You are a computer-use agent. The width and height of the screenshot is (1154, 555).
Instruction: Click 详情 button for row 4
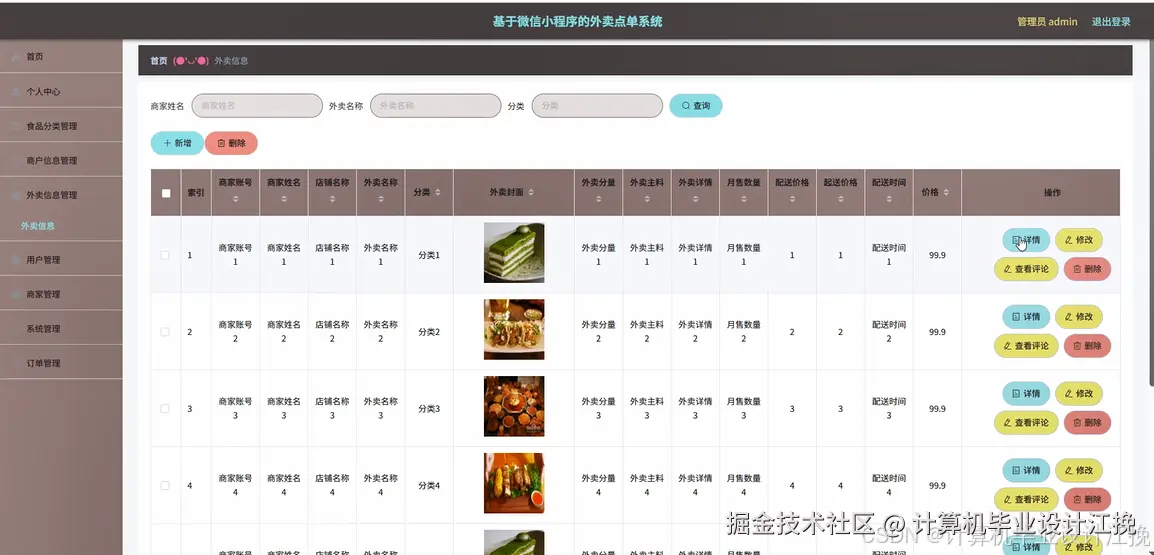[1026, 470]
